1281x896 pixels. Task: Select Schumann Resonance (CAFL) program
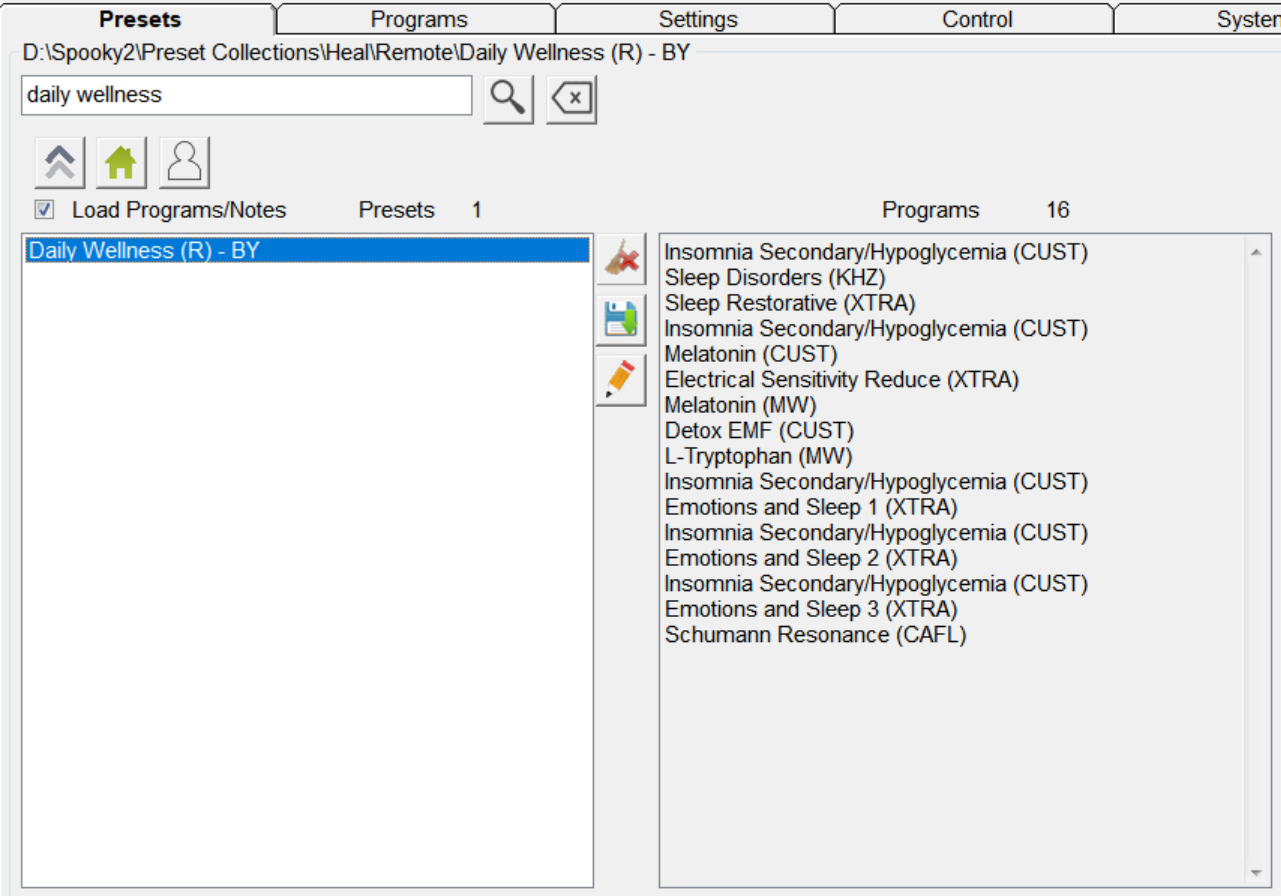point(815,635)
